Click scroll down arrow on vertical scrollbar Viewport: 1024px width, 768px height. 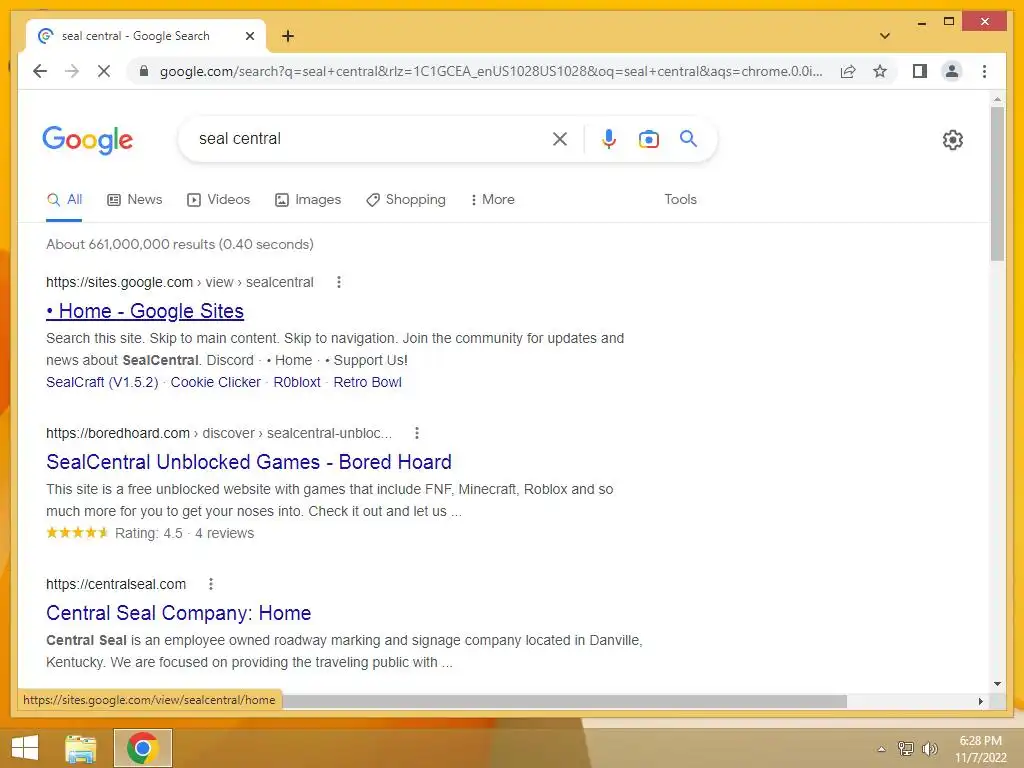[x=997, y=684]
